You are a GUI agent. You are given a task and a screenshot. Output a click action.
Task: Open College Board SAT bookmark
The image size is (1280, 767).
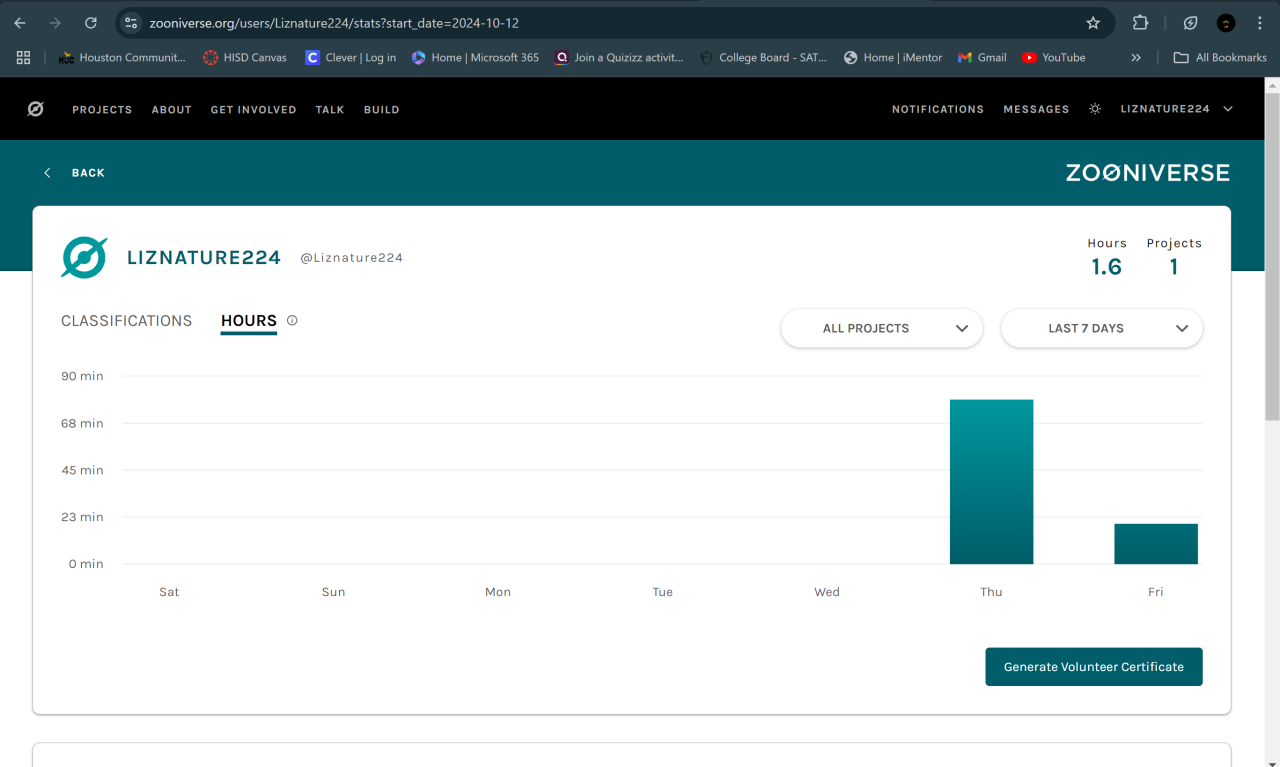[x=763, y=58]
